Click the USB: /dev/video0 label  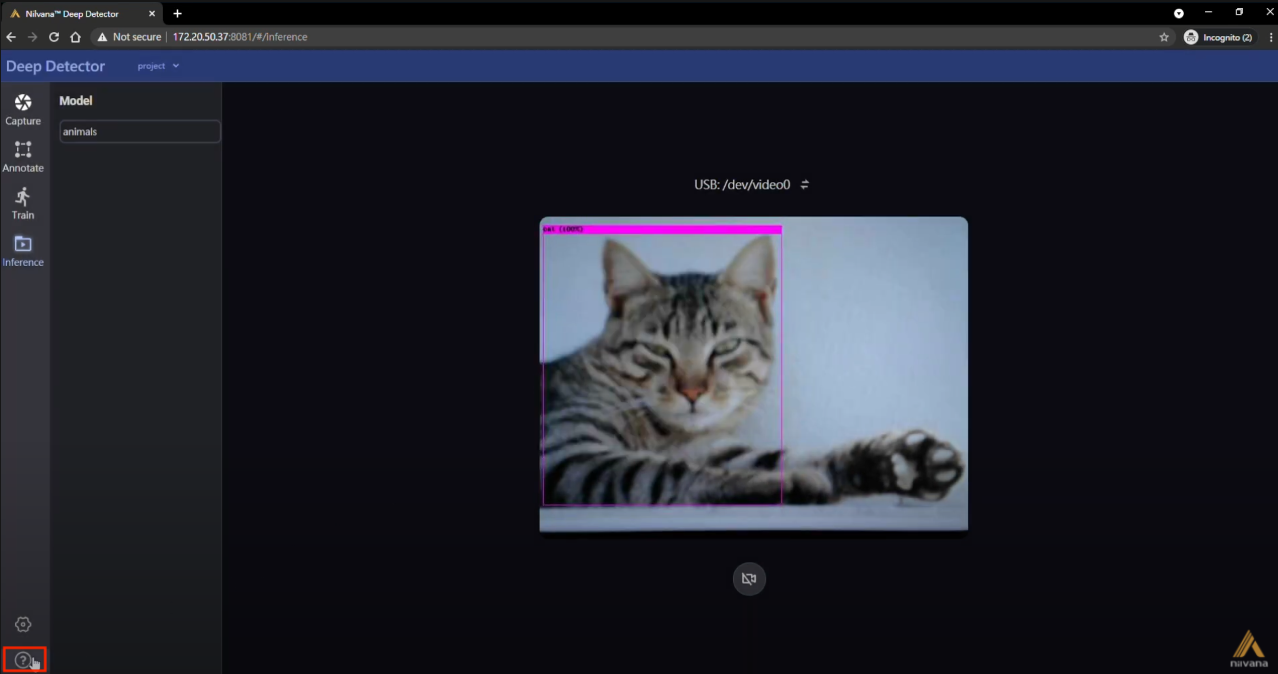(x=742, y=185)
